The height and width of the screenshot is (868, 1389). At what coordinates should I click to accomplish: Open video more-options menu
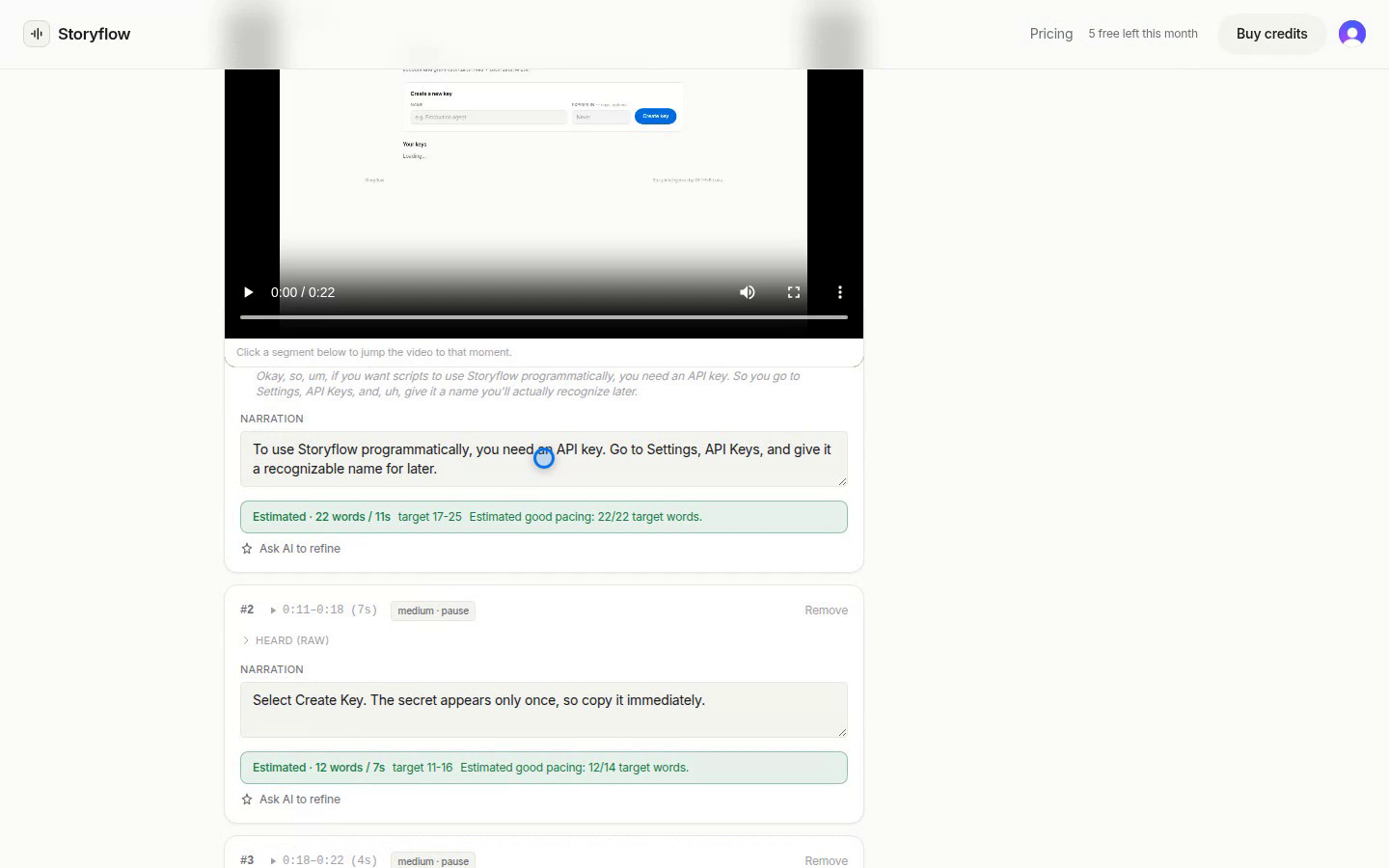coord(839,292)
